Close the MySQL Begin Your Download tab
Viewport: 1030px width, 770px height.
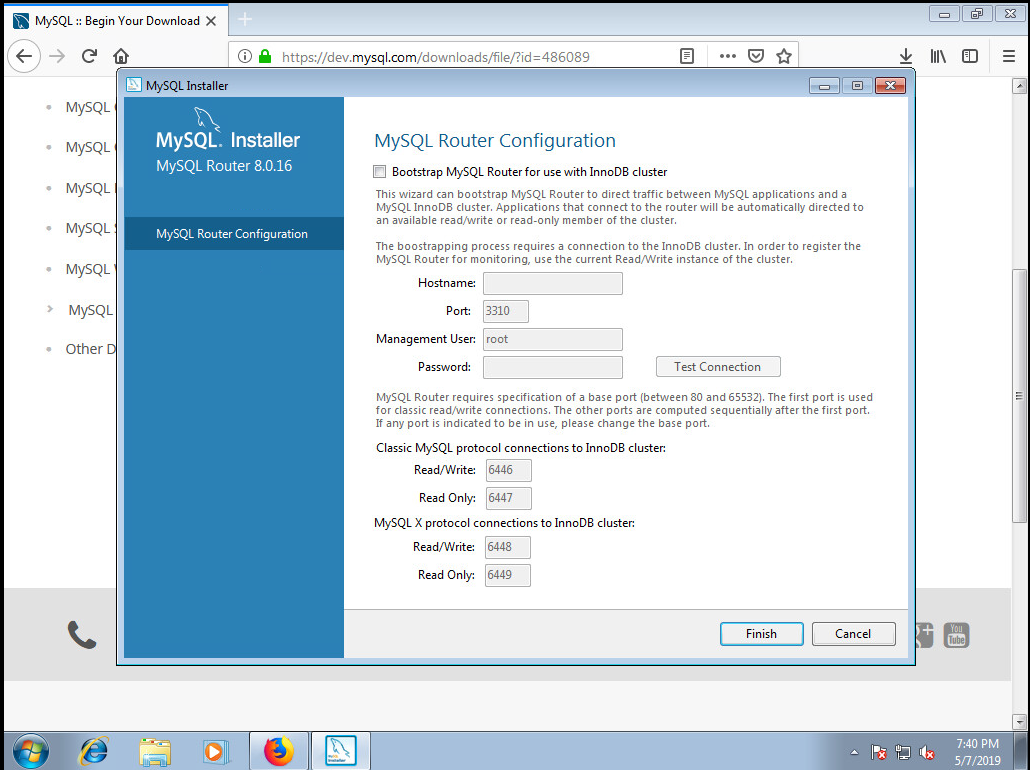(211, 21)
